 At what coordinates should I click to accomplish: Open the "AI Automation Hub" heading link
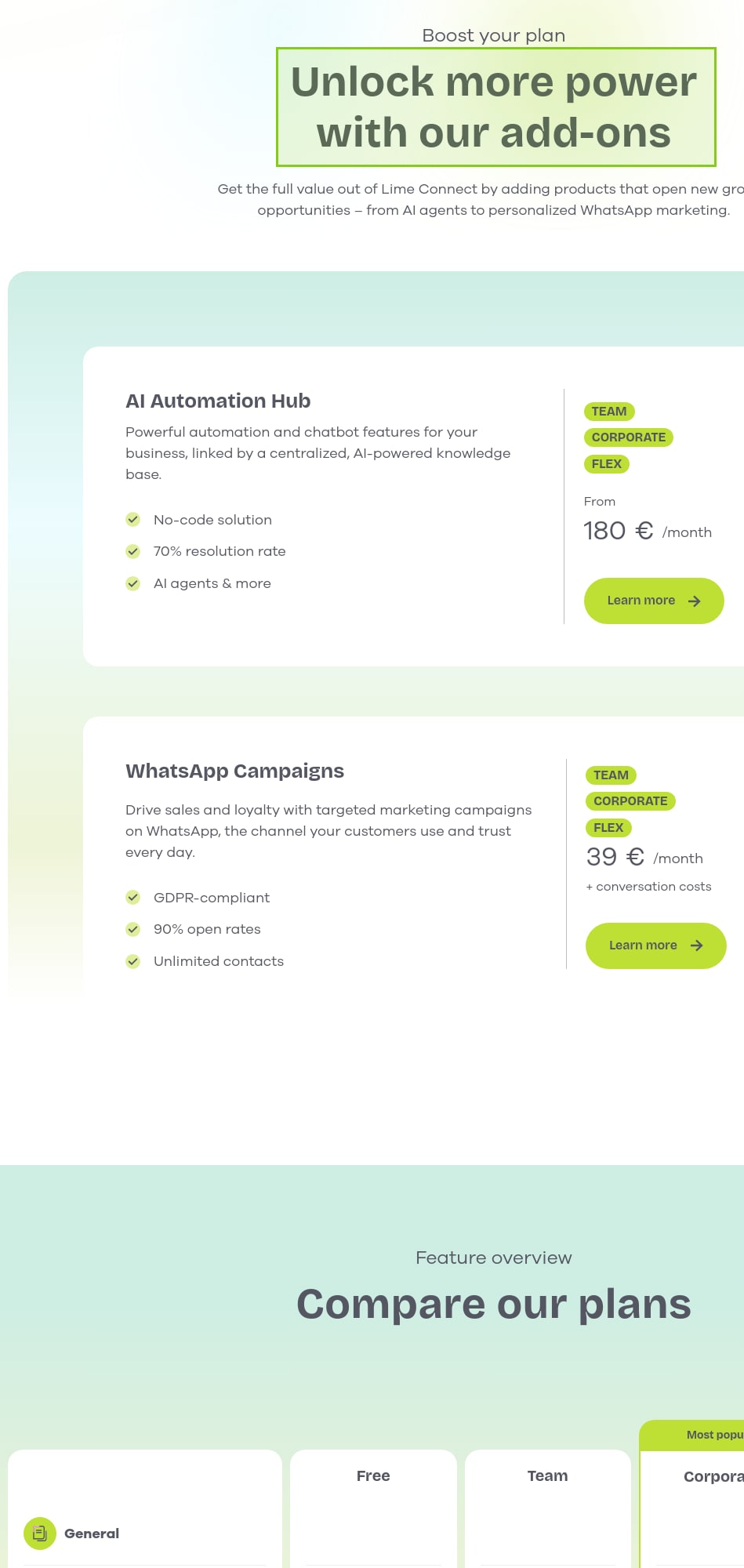218,401
